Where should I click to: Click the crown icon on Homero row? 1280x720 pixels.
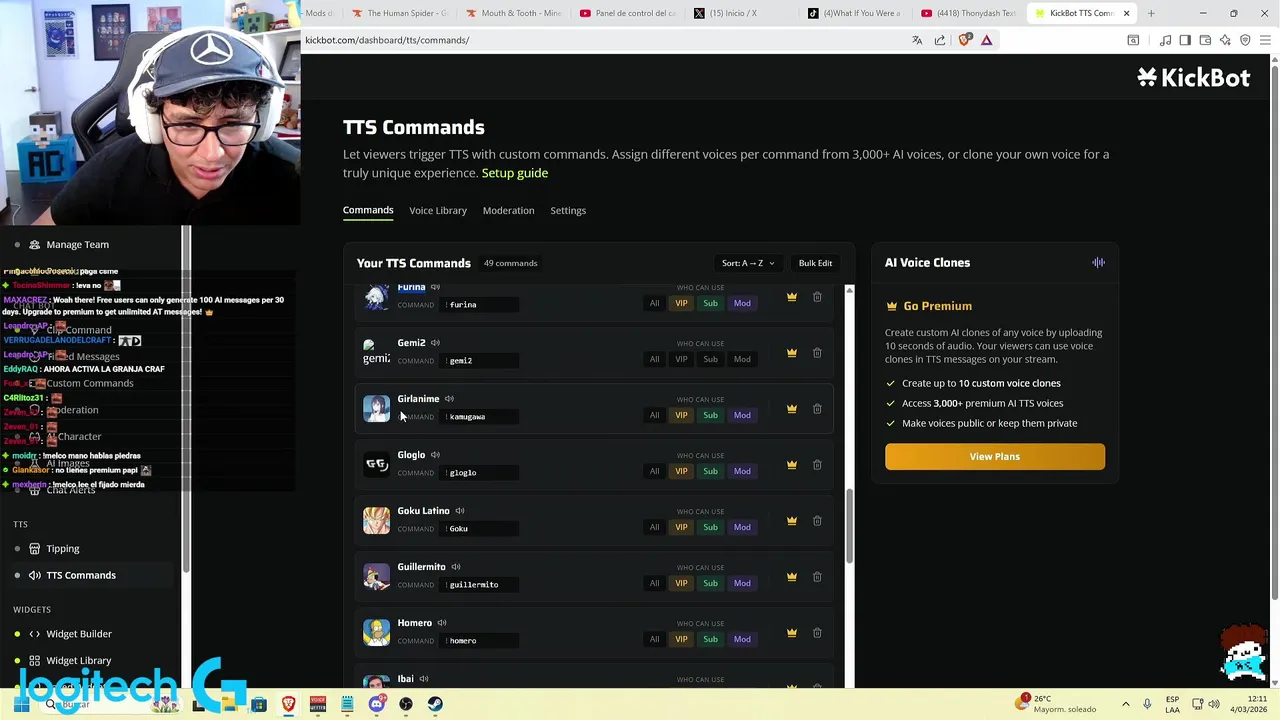point(791,633)
